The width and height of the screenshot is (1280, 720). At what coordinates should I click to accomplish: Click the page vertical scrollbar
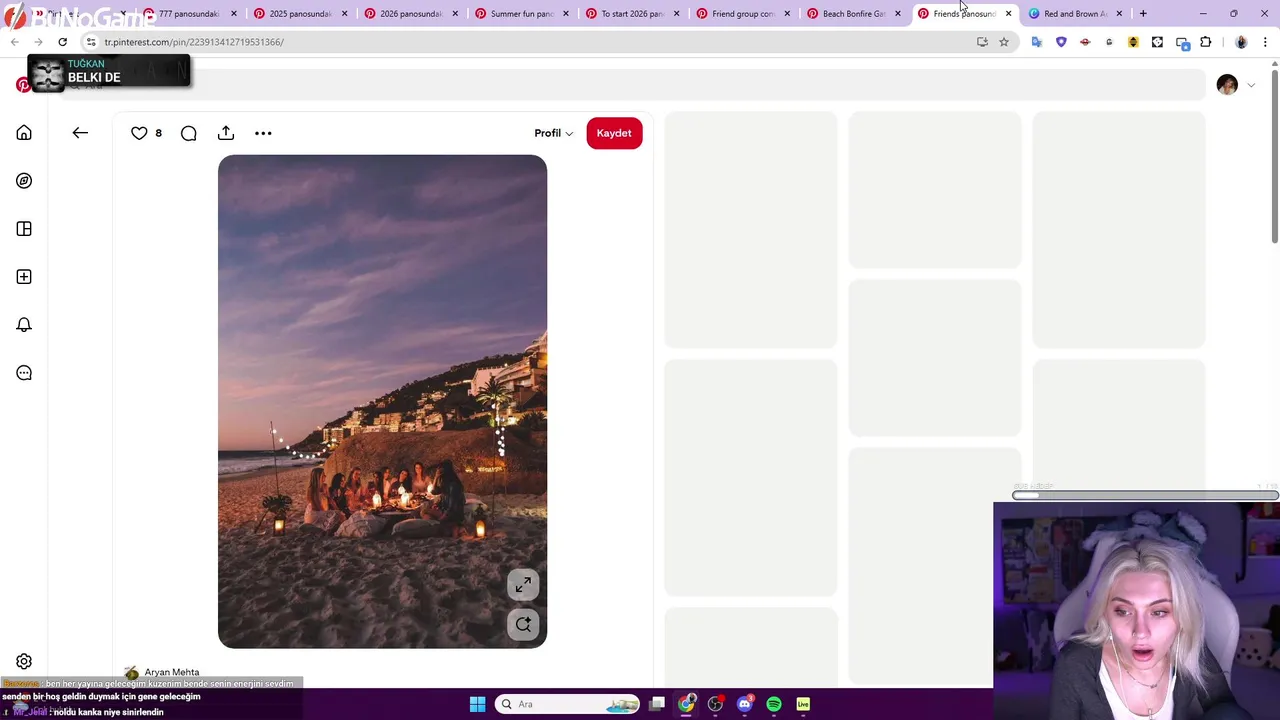(x=1274, y=155)
